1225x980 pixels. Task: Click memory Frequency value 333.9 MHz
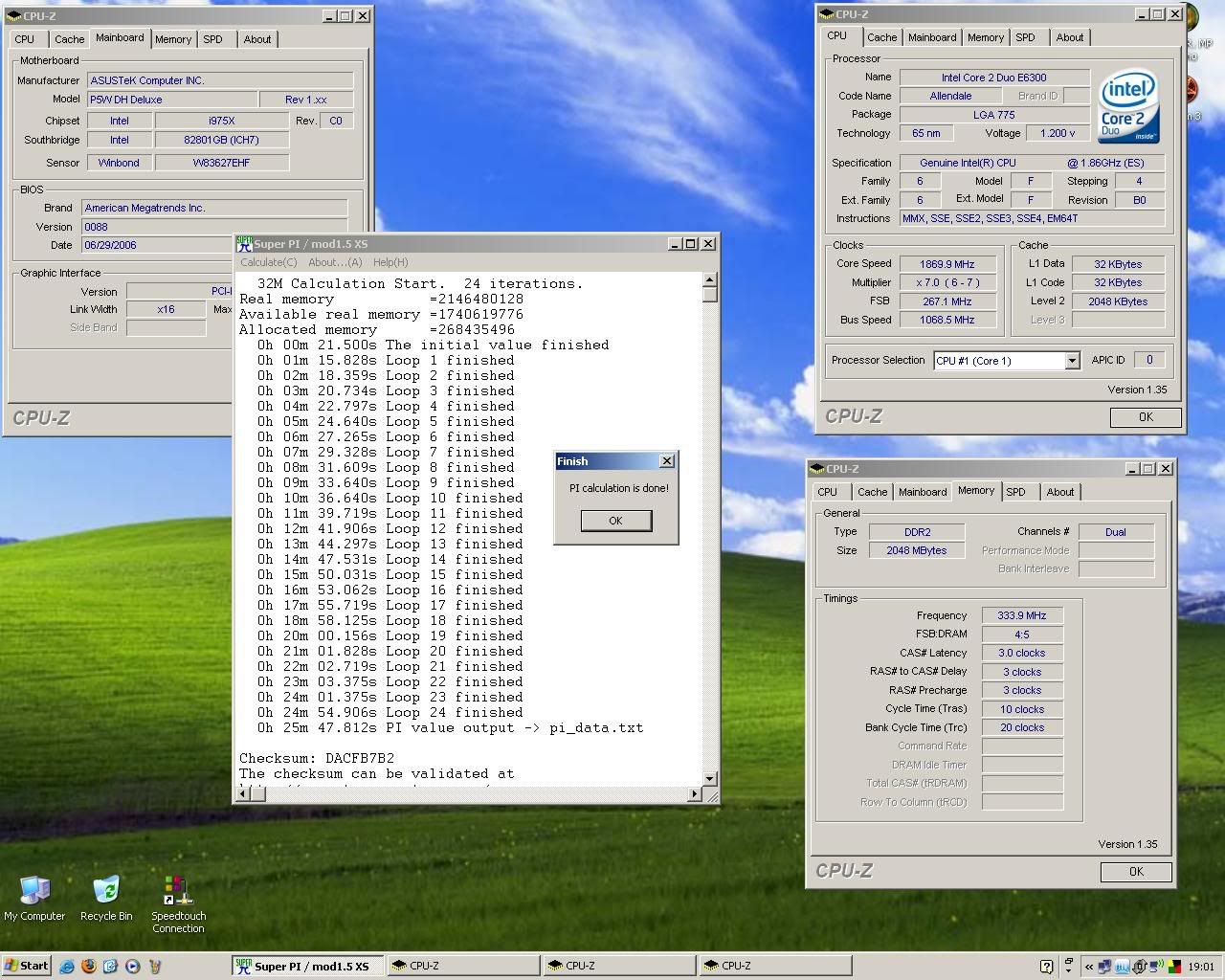click(x=1022, y=615)
